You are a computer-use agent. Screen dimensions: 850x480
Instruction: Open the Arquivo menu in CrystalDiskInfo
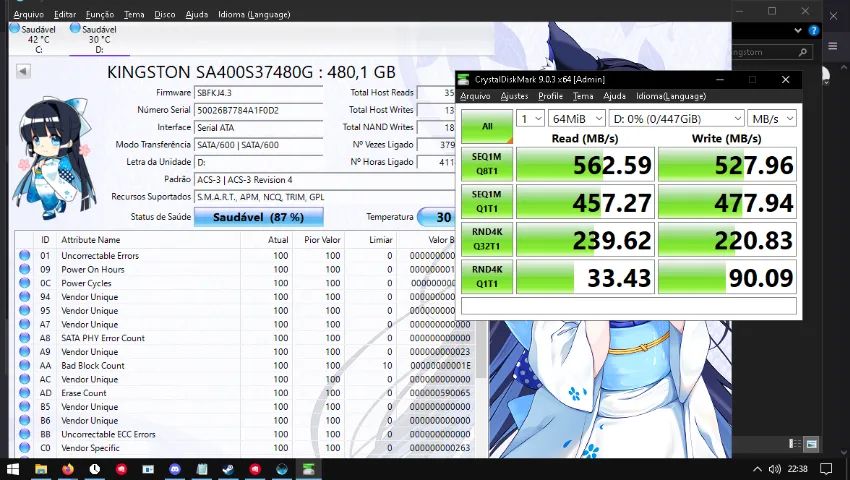29,15
